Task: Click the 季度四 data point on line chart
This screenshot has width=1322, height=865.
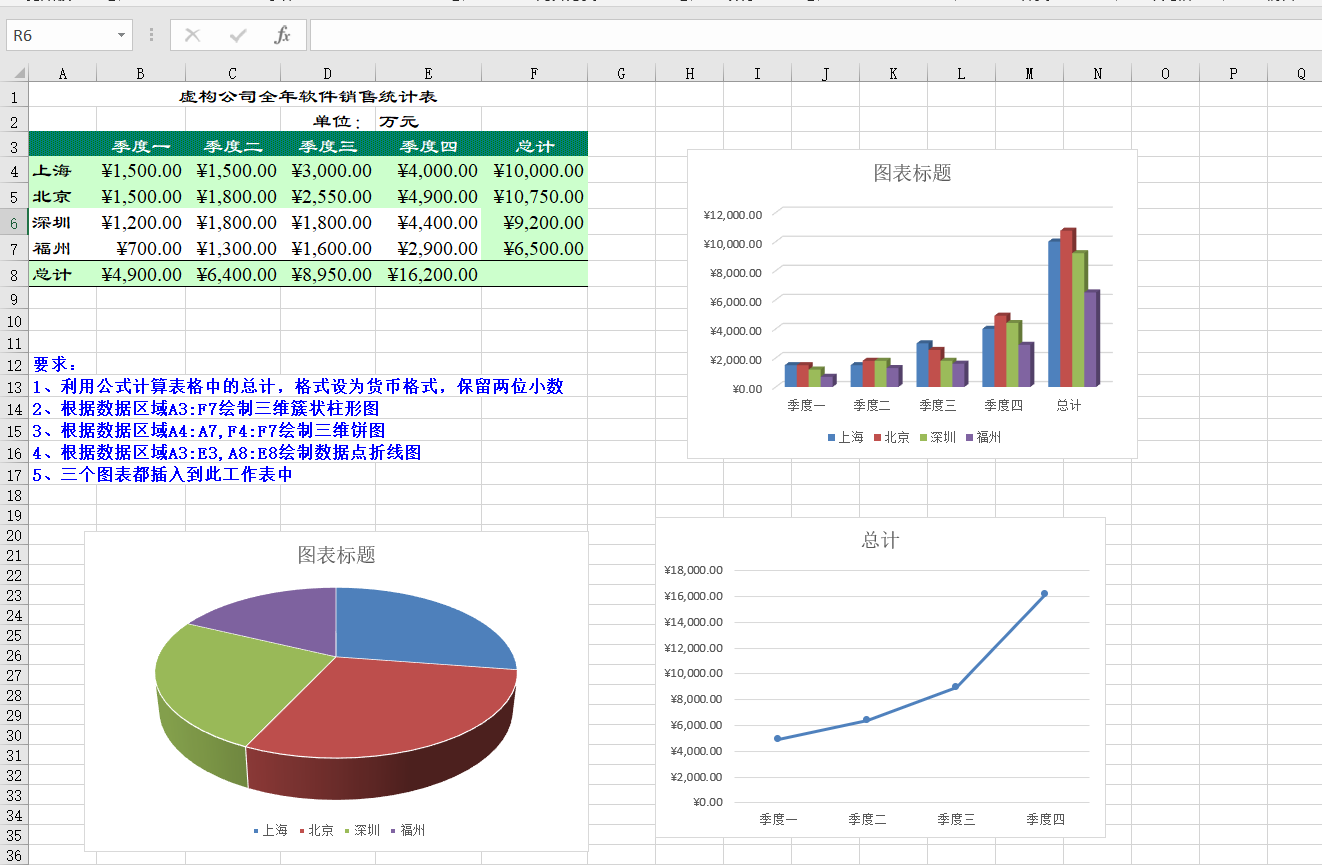Action: coord(1044,594)
